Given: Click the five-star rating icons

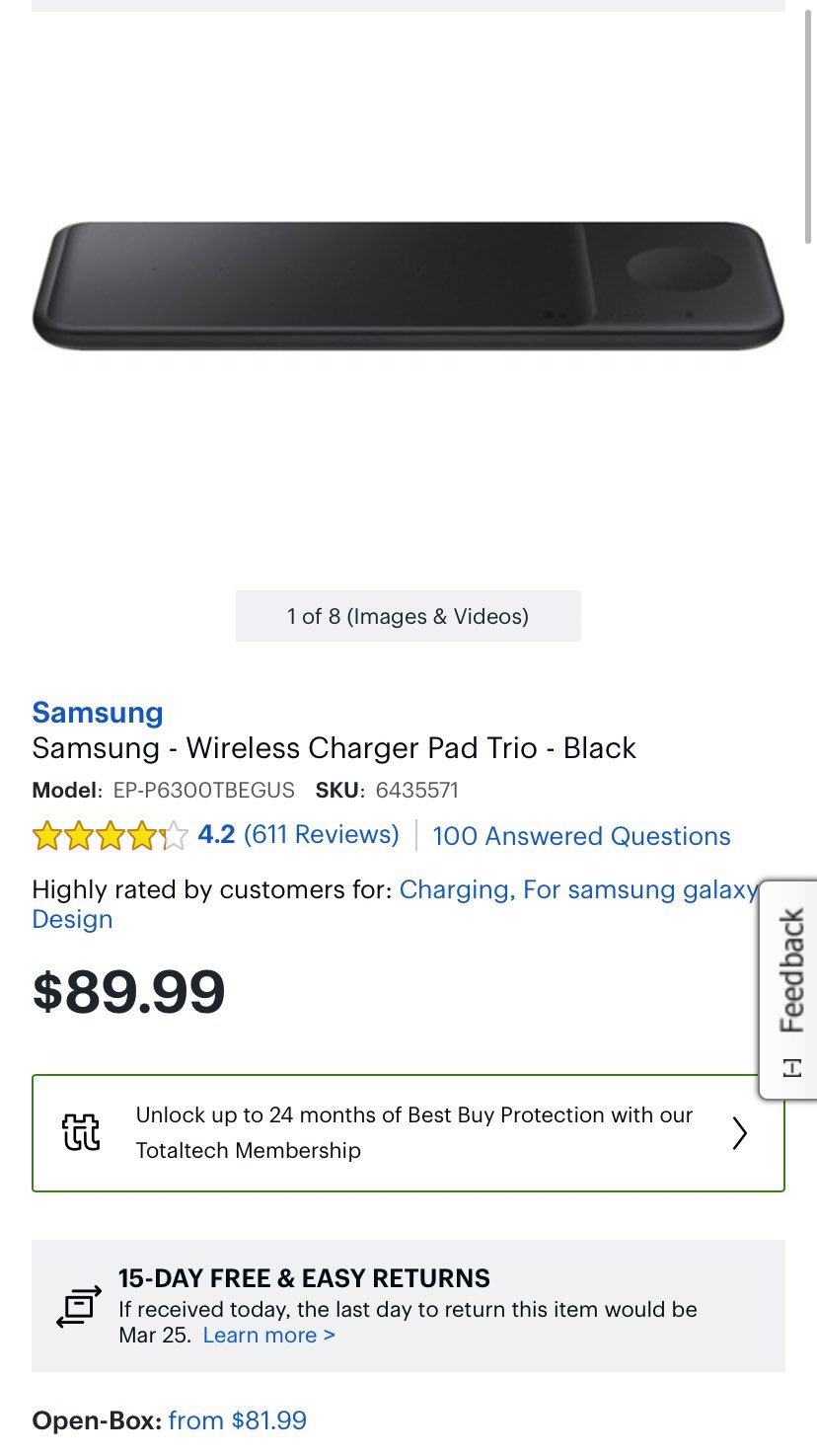Looking at the screenshot, I should click(110, 836).
